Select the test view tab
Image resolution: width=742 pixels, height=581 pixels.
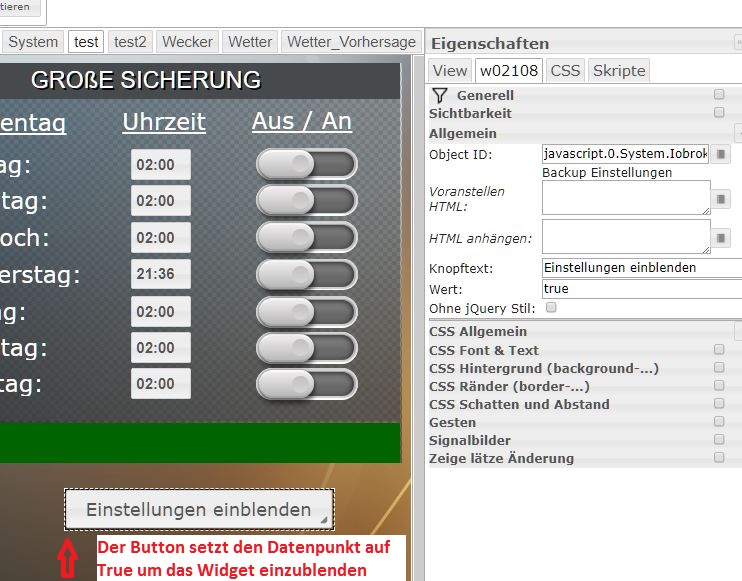coord(86,42)
